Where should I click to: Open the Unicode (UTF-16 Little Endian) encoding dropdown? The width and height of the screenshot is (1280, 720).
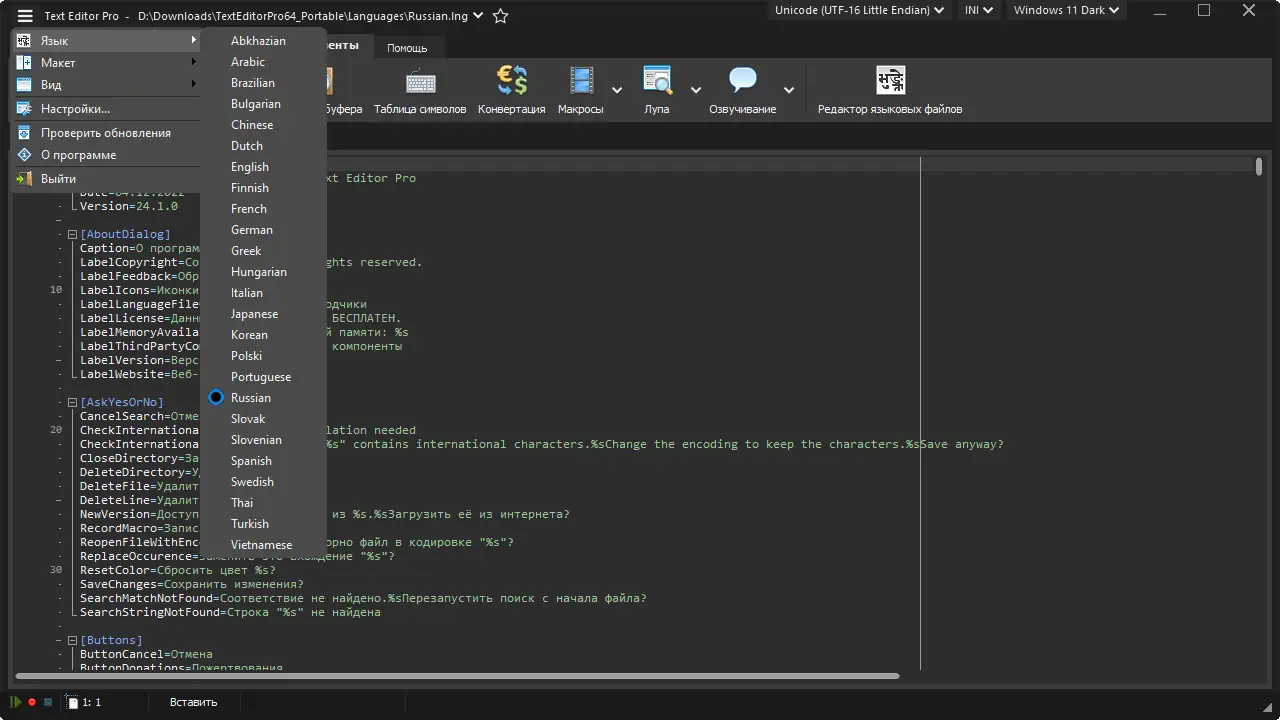click(x=859, y=11)
